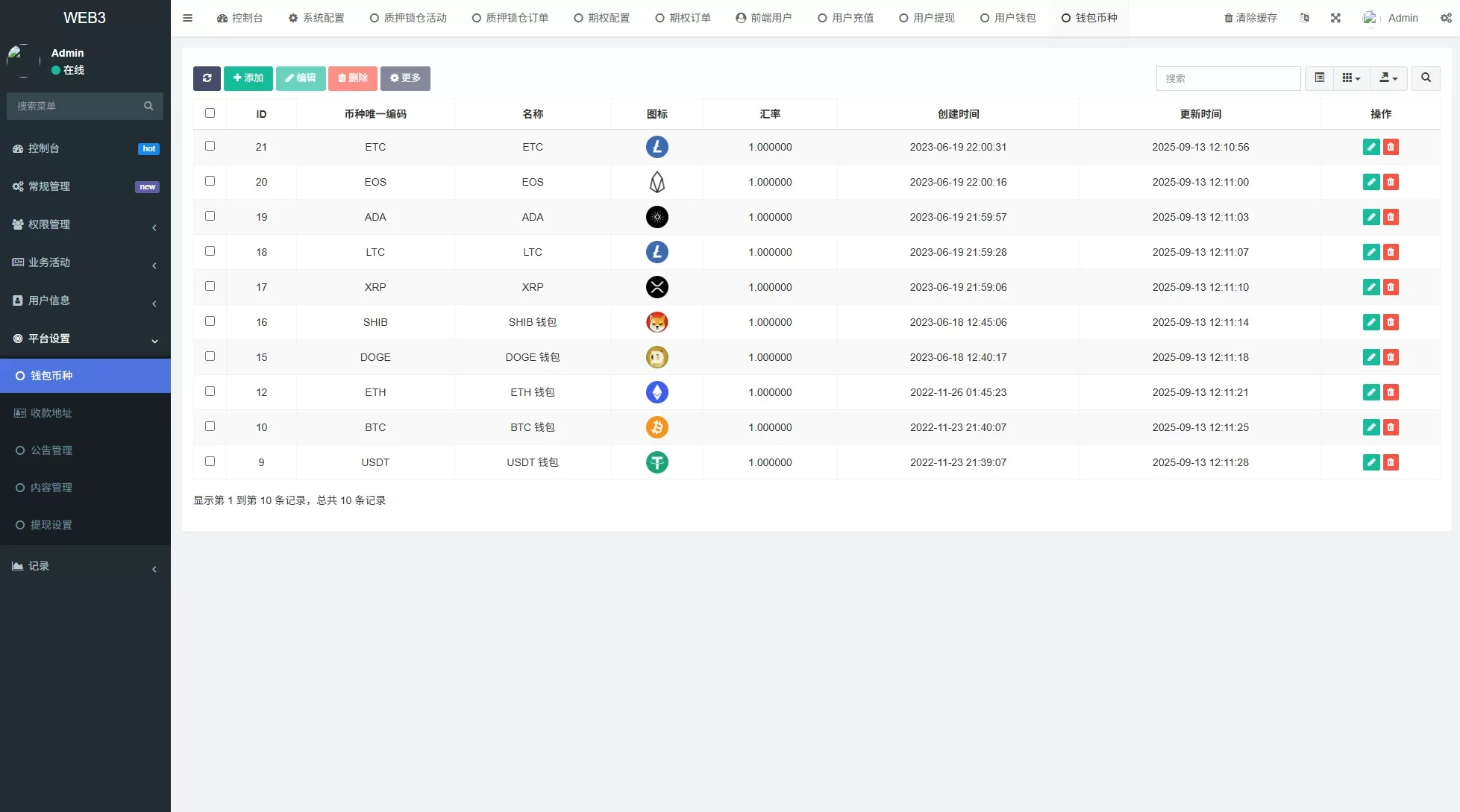
Task: Click the settings gear icon top right
Action: [1447, 17]
